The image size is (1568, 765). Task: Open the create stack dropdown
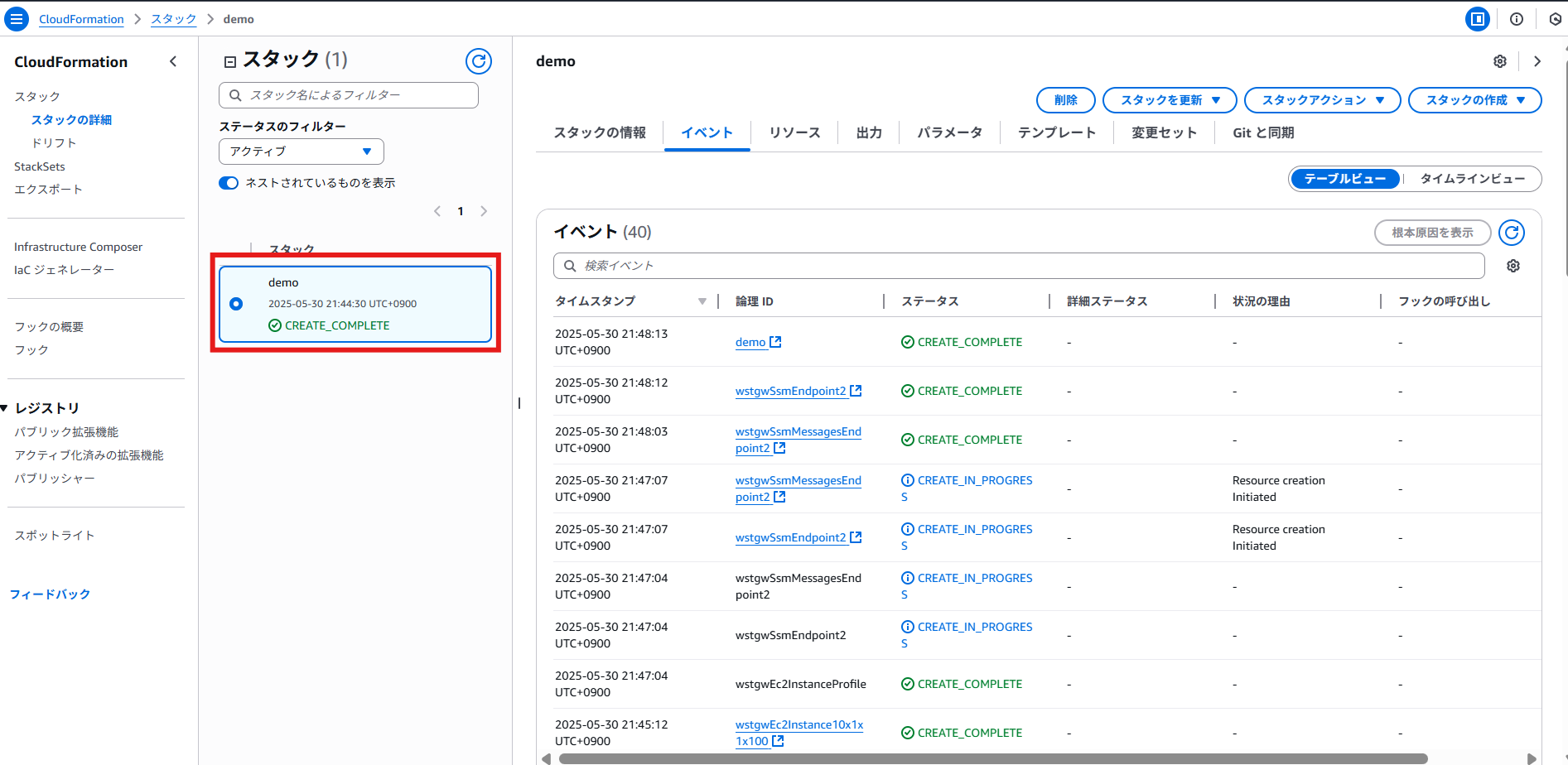[x=1475, y=100]
